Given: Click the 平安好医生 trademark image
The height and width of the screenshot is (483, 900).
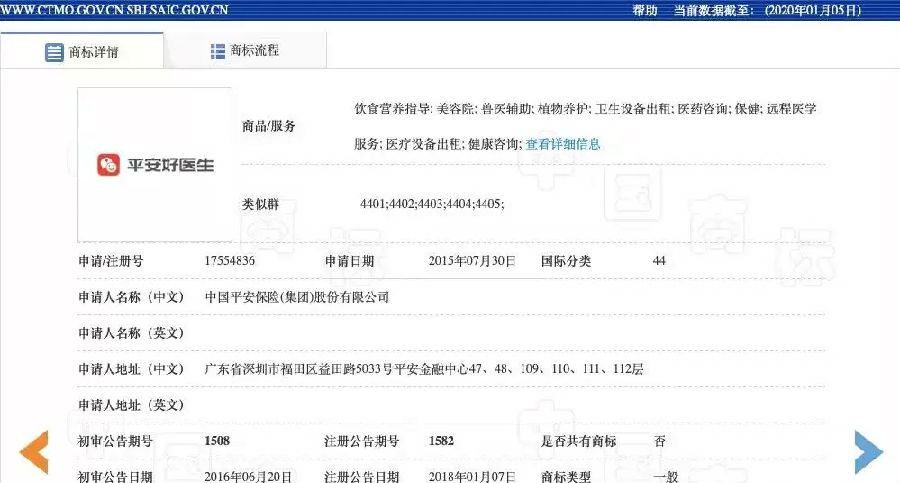Looking at the screenshot, I should [x=154, y=165].
